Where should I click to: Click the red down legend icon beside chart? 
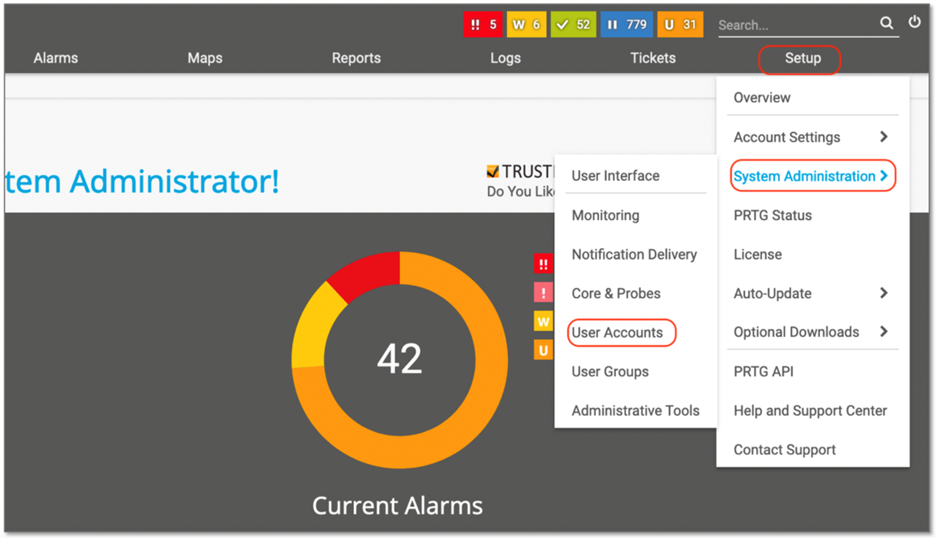coord(543,264)
